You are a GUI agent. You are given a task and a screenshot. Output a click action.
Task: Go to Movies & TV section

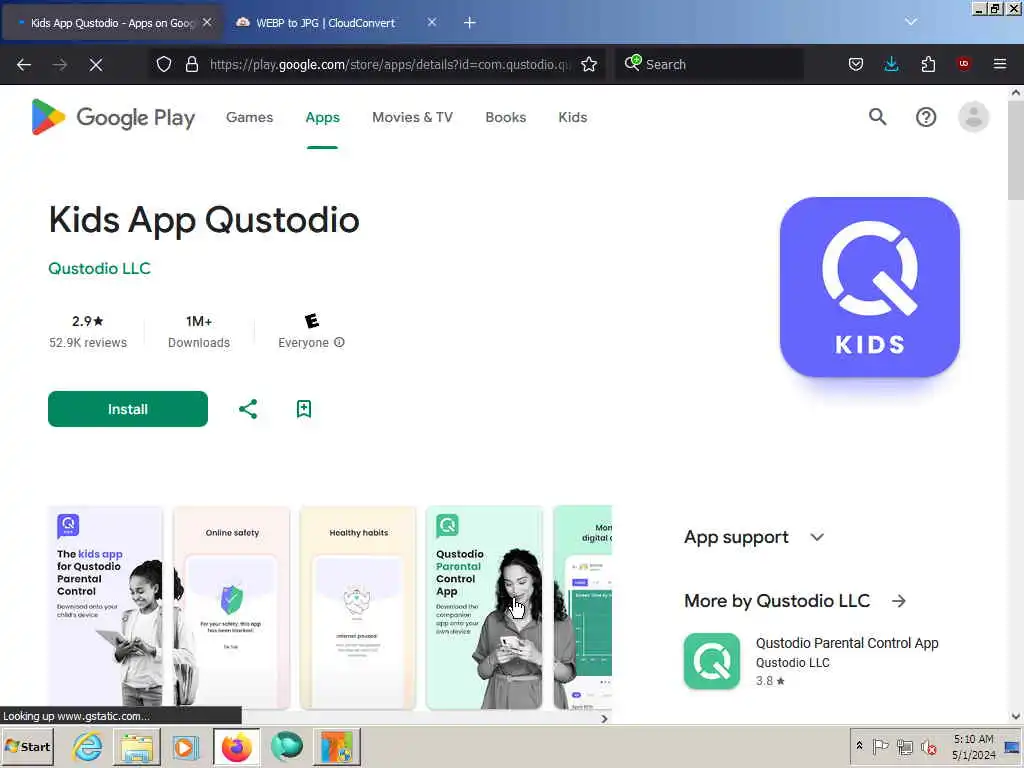pos(412,118)
